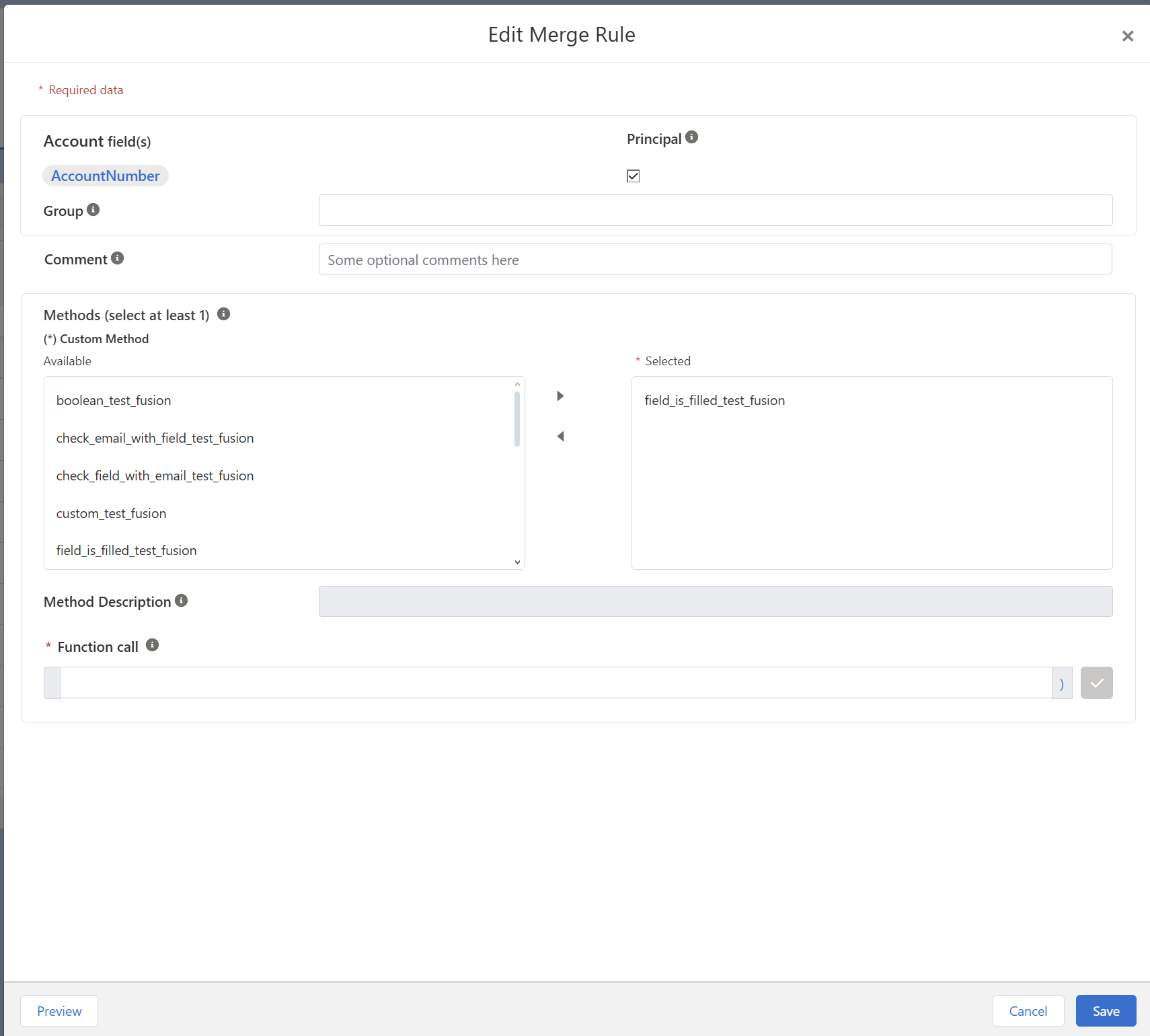Validate function call with checkmark button
Image resolution: width=1150 pixels, height=1036 pixels.
pyautogui.click(x=1096, y=683)
